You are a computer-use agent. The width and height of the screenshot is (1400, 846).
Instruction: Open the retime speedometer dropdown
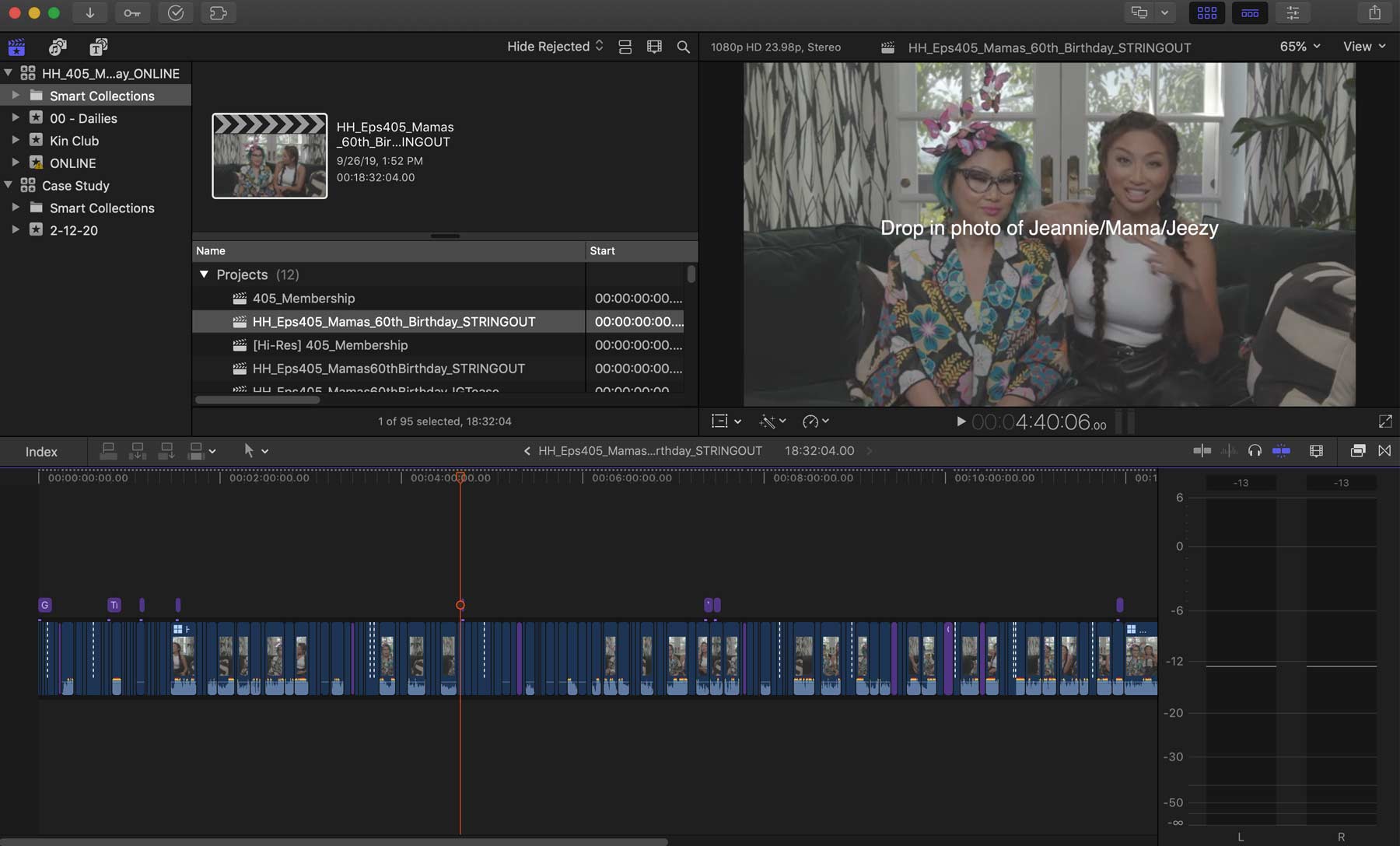click(x=815, y=421)
